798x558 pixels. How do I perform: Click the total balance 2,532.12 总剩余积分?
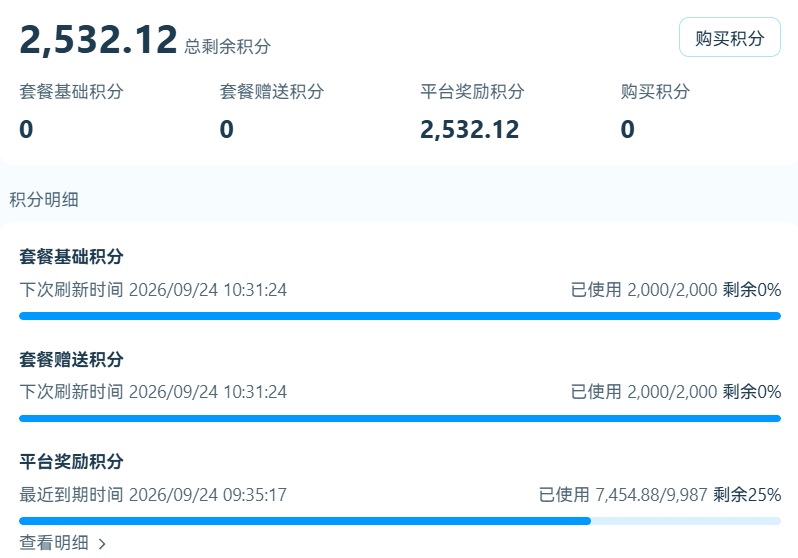(x=145, y=40)
